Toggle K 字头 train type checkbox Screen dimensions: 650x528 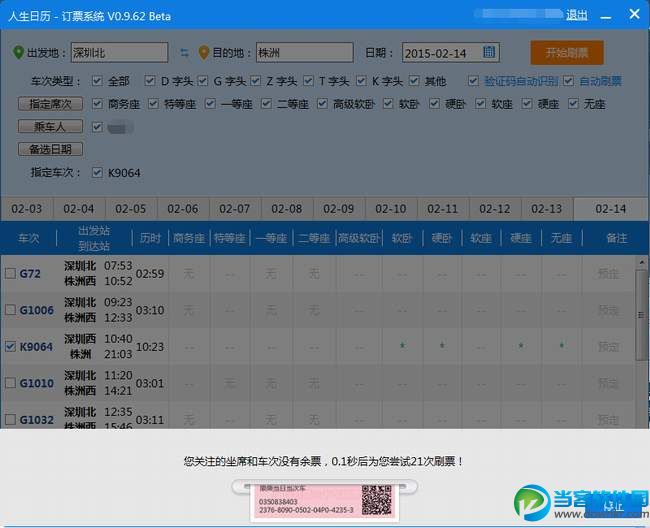[x=361, y=80]
